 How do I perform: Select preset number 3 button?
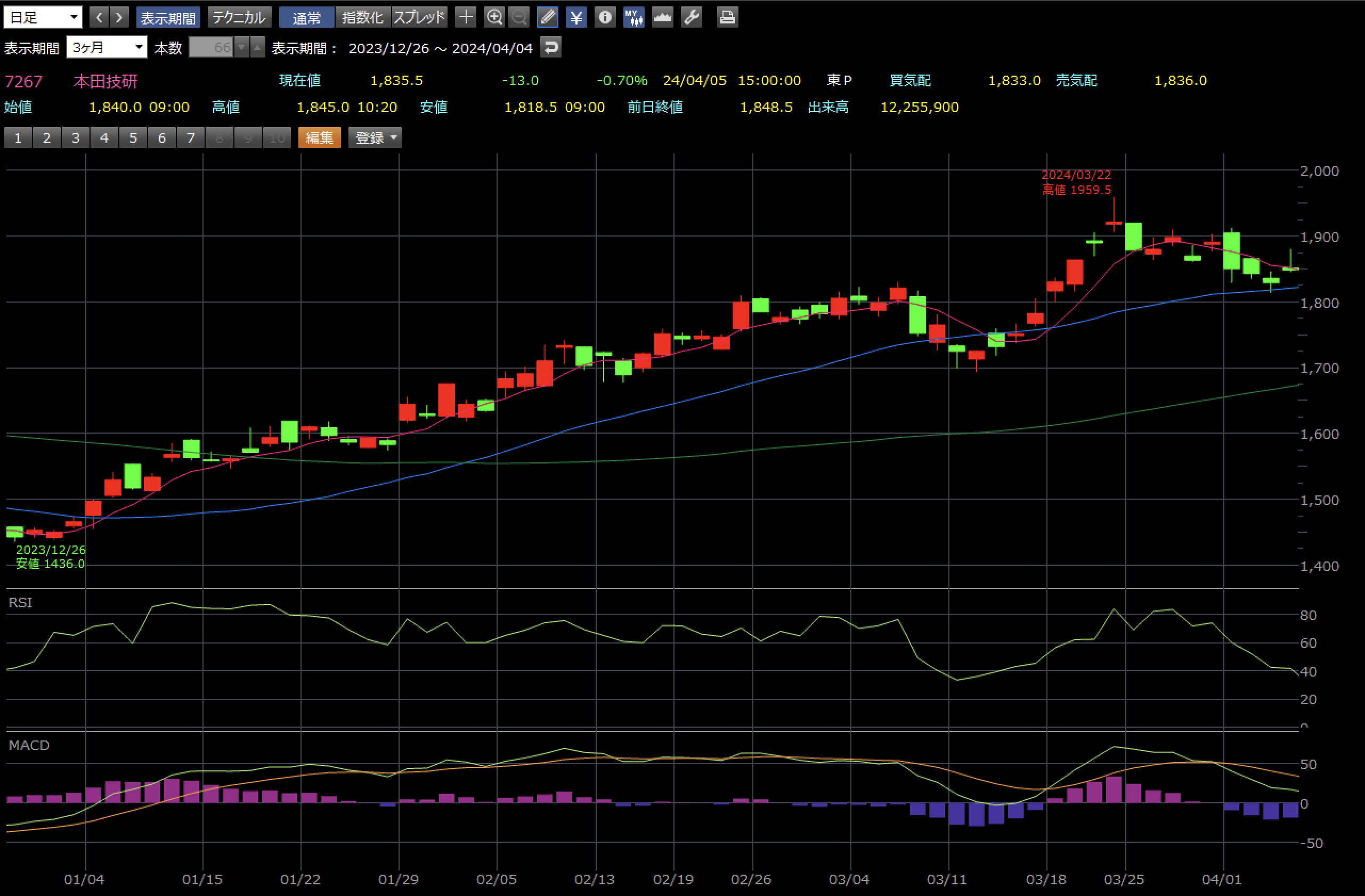point(75,137)
